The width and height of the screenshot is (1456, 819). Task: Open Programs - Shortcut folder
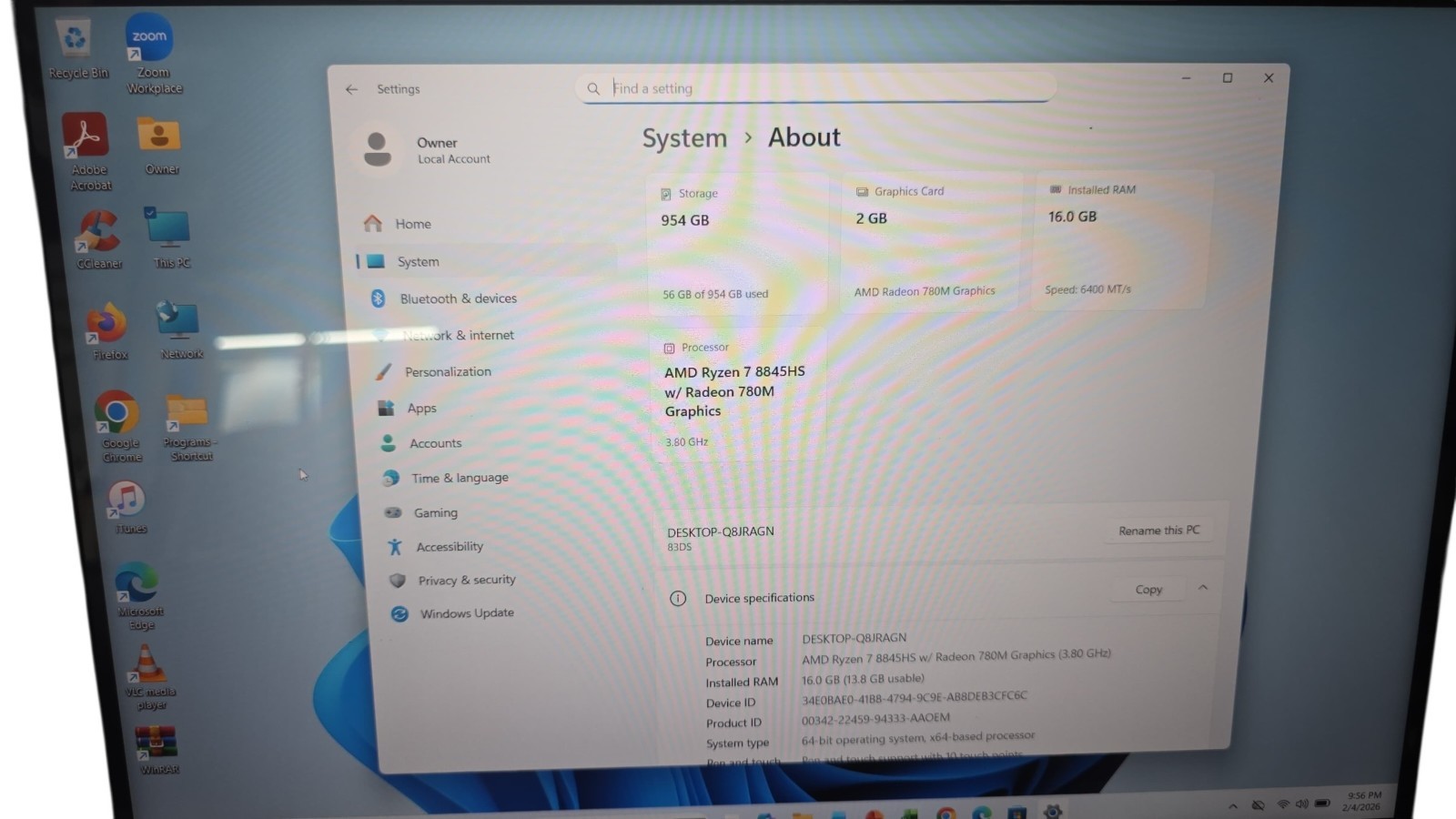coord(189,428)
